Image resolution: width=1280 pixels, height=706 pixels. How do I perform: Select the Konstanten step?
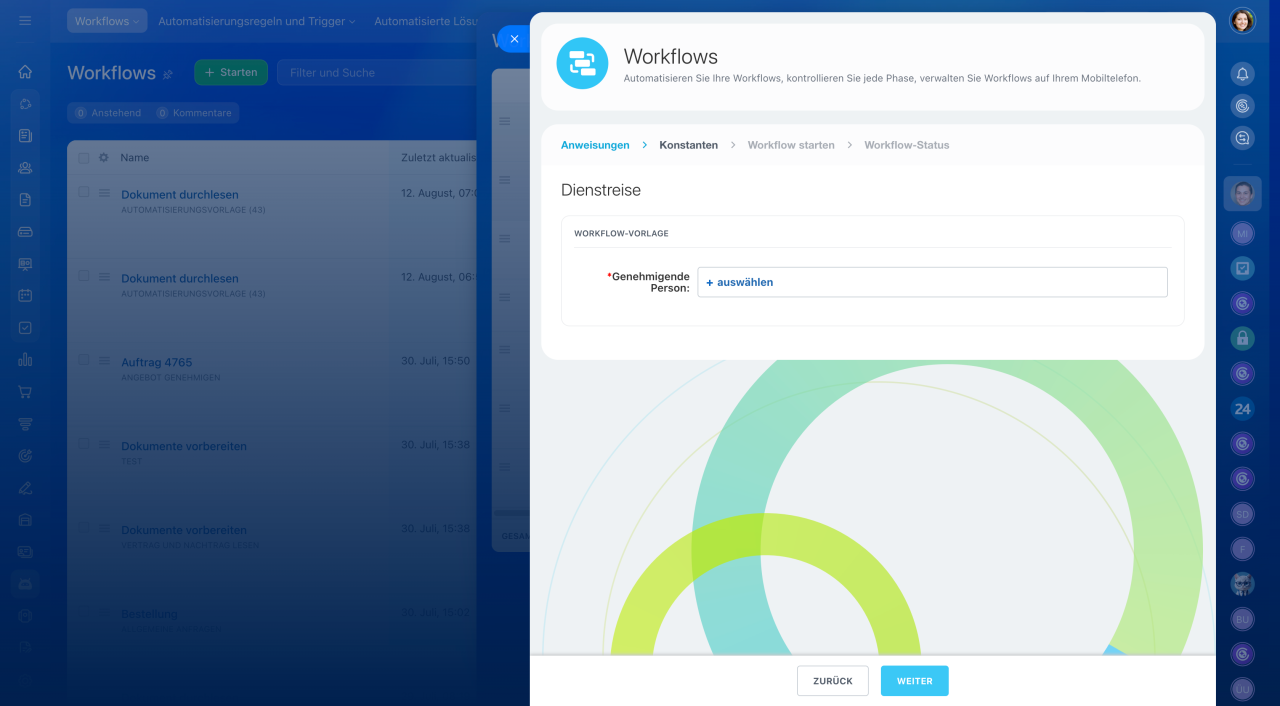(x=688, y=145)
